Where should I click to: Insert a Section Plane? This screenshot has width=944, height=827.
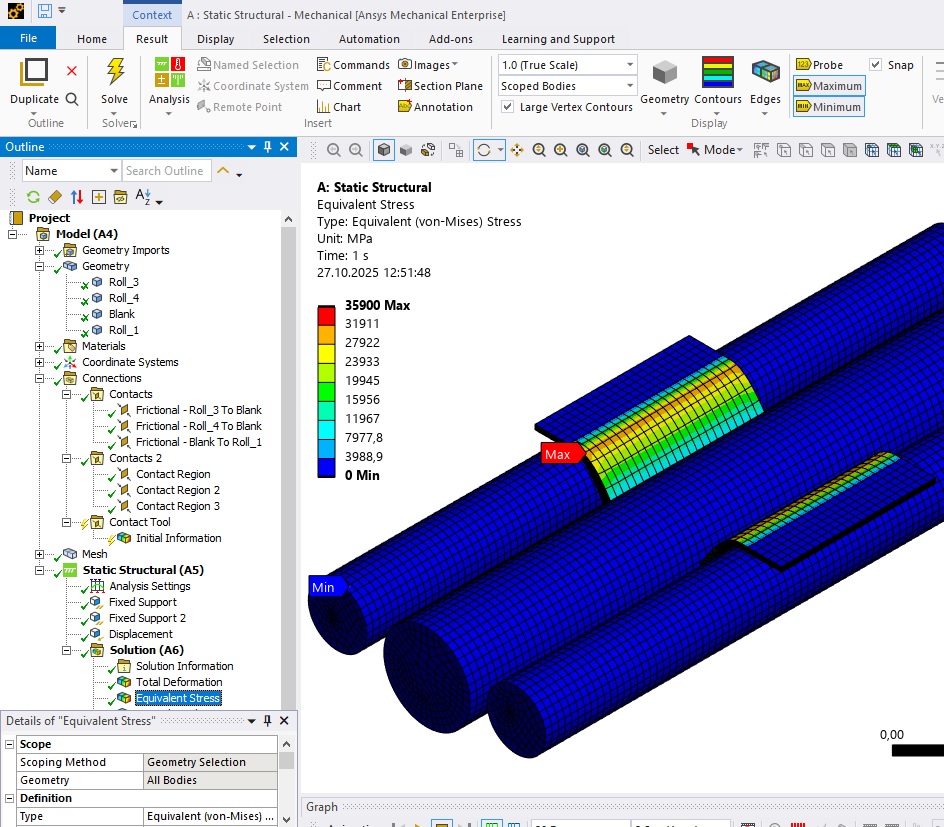(x=440, y=86)
